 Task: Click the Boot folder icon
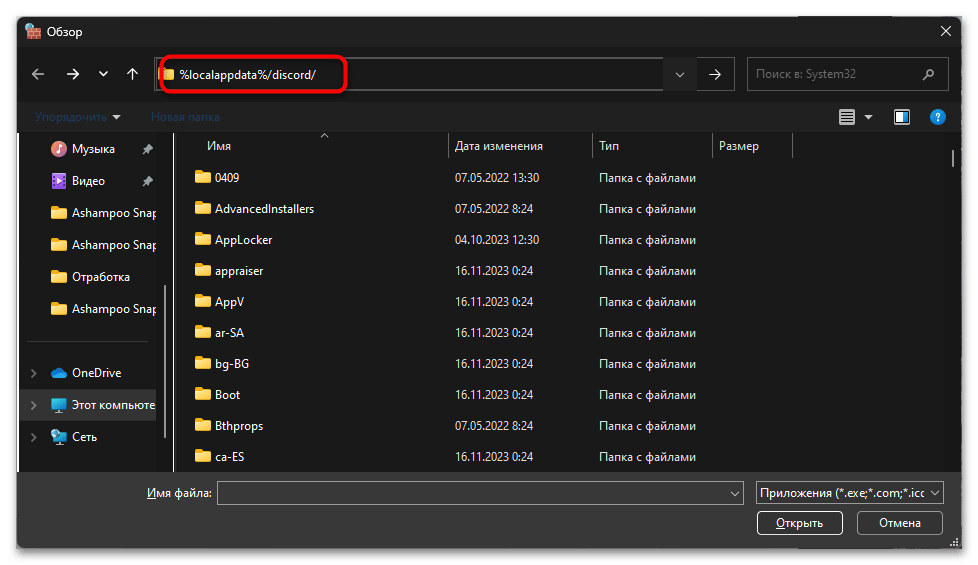[x=202, y=394]
